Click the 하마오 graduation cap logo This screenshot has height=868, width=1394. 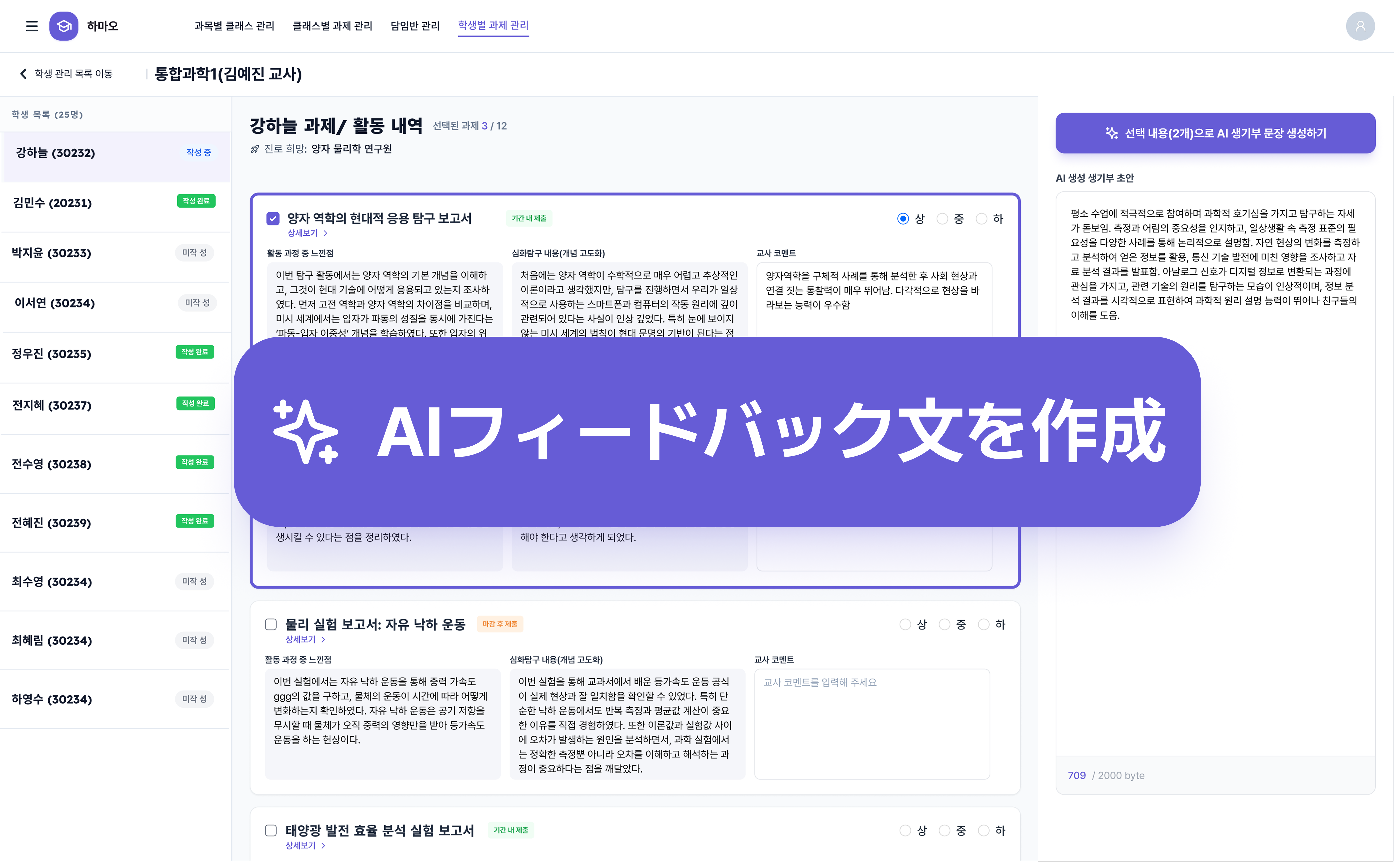tap(64, 26)
